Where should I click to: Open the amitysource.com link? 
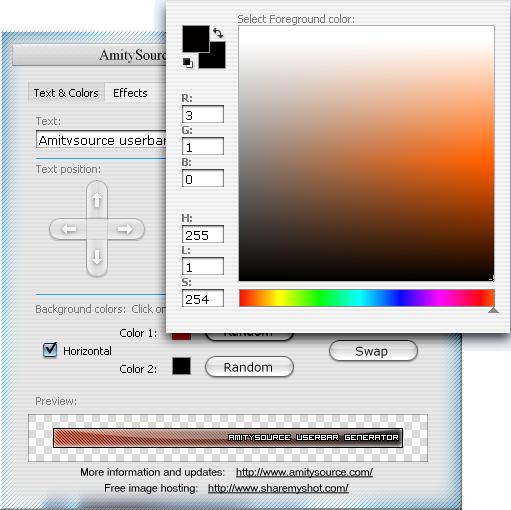304,472
